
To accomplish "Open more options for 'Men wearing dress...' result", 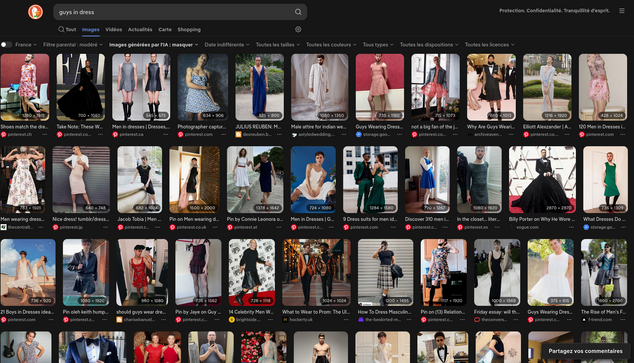I will (x=41, y=227).
